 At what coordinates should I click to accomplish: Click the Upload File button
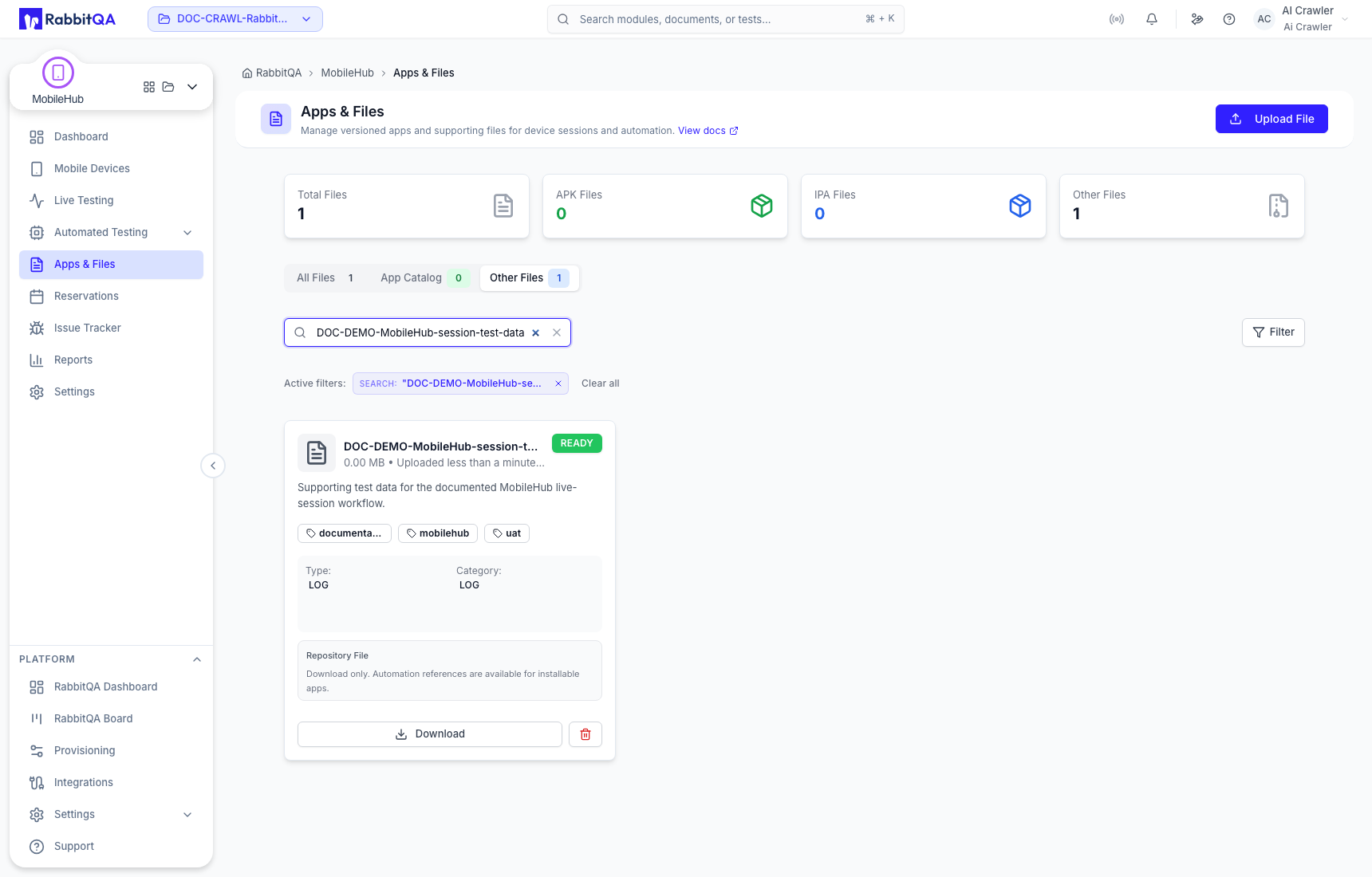(x=1271, y=119)
